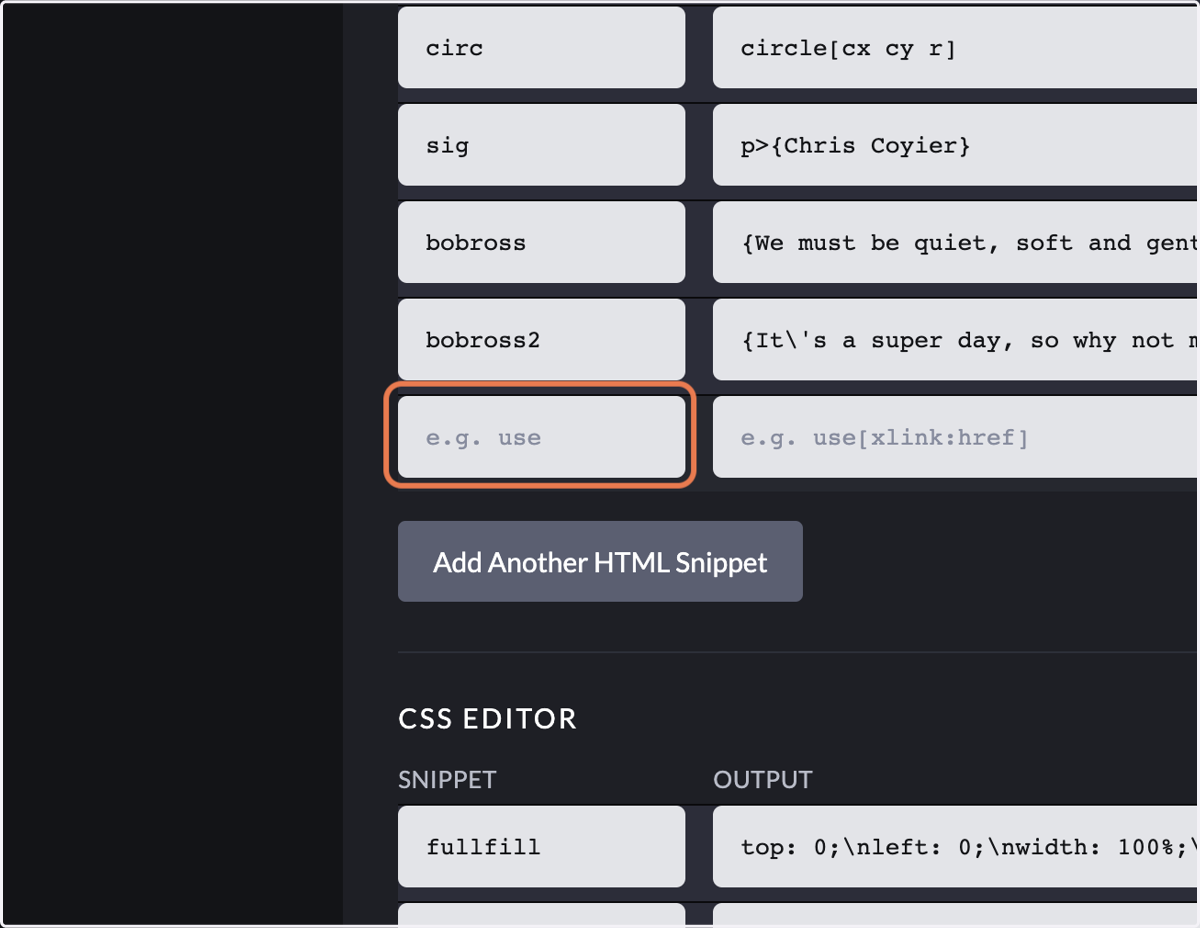Image resolution: width=1200 pixels, height=928 pixels.
Task: Click the 'bobross2' snippet name field
Action: click(x=541, y=339)
